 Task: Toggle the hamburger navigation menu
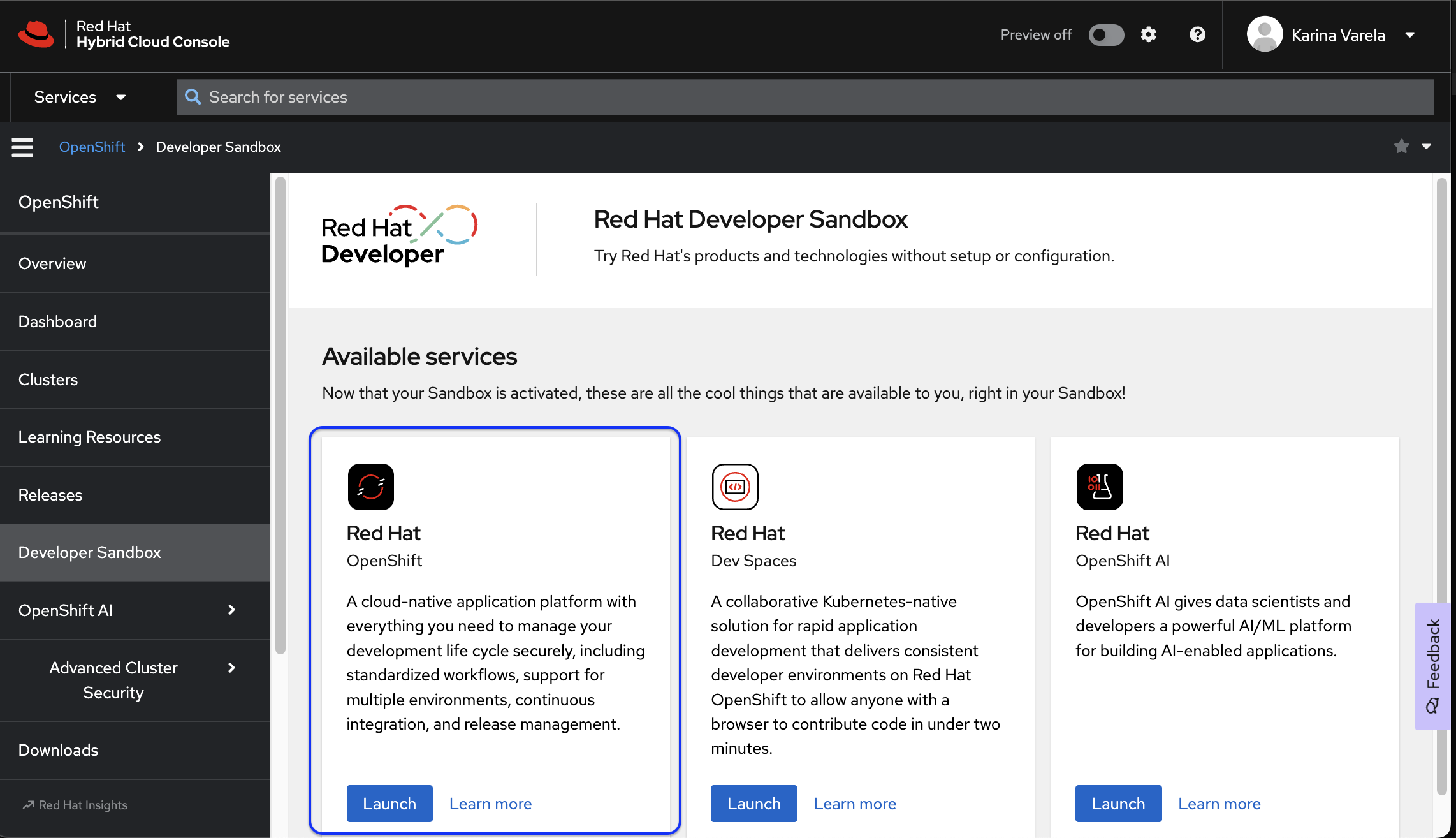click(x=22, y=147)
